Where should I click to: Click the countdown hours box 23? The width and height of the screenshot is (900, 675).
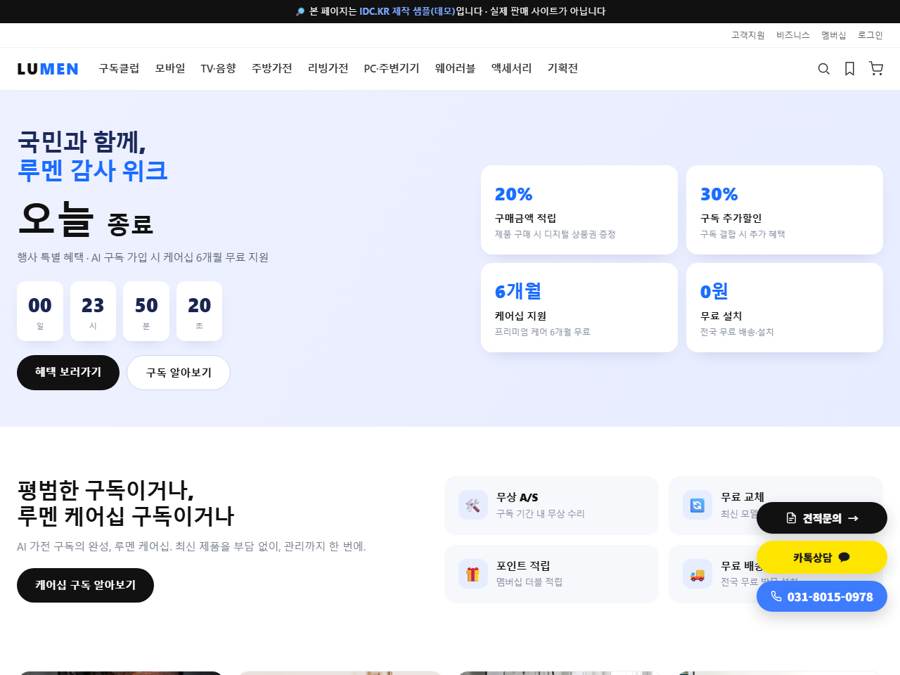[x=93, y=311]
